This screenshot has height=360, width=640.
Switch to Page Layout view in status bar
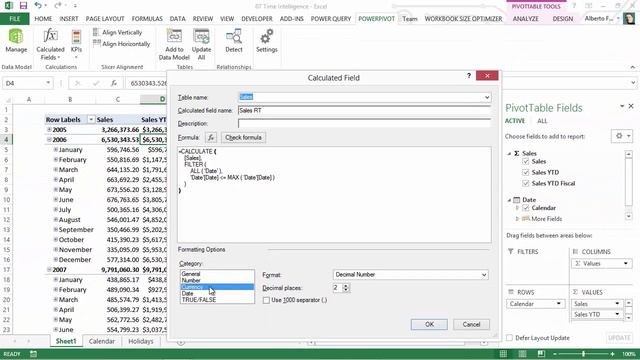pos(522,354)
